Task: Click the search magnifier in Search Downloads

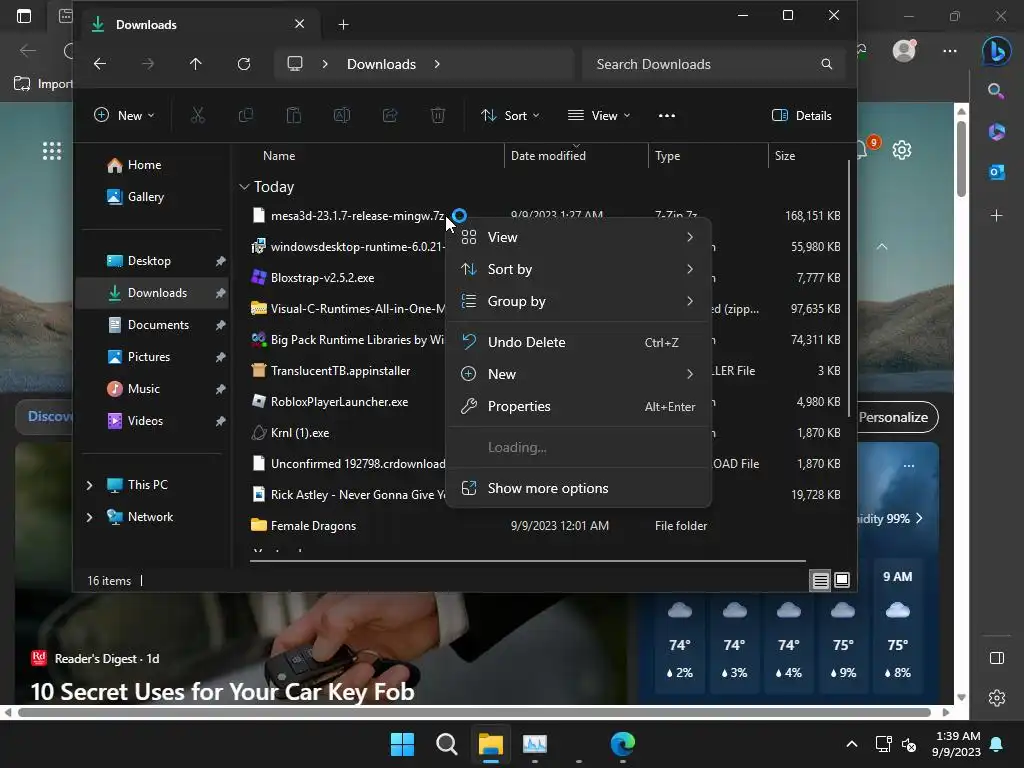Action: [827, 64]
